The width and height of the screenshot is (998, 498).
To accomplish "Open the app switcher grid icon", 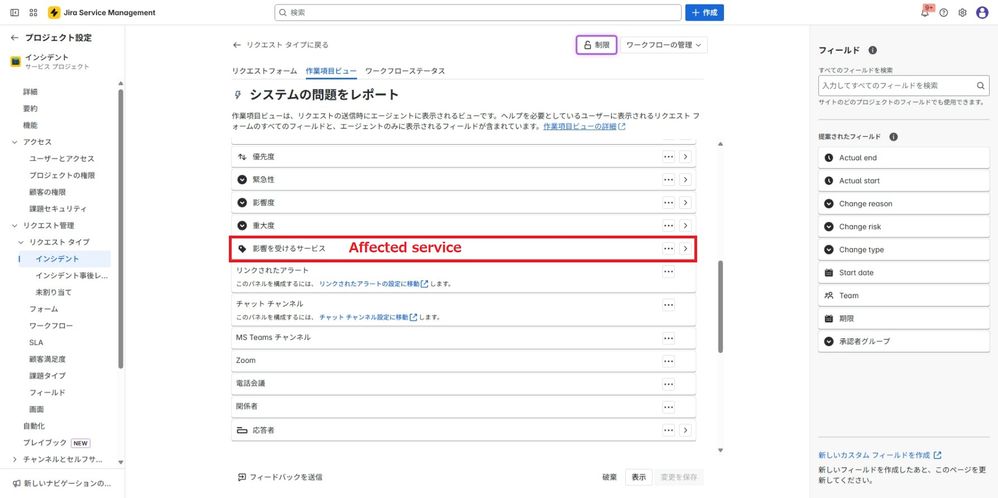I will [x=34, y=13].
